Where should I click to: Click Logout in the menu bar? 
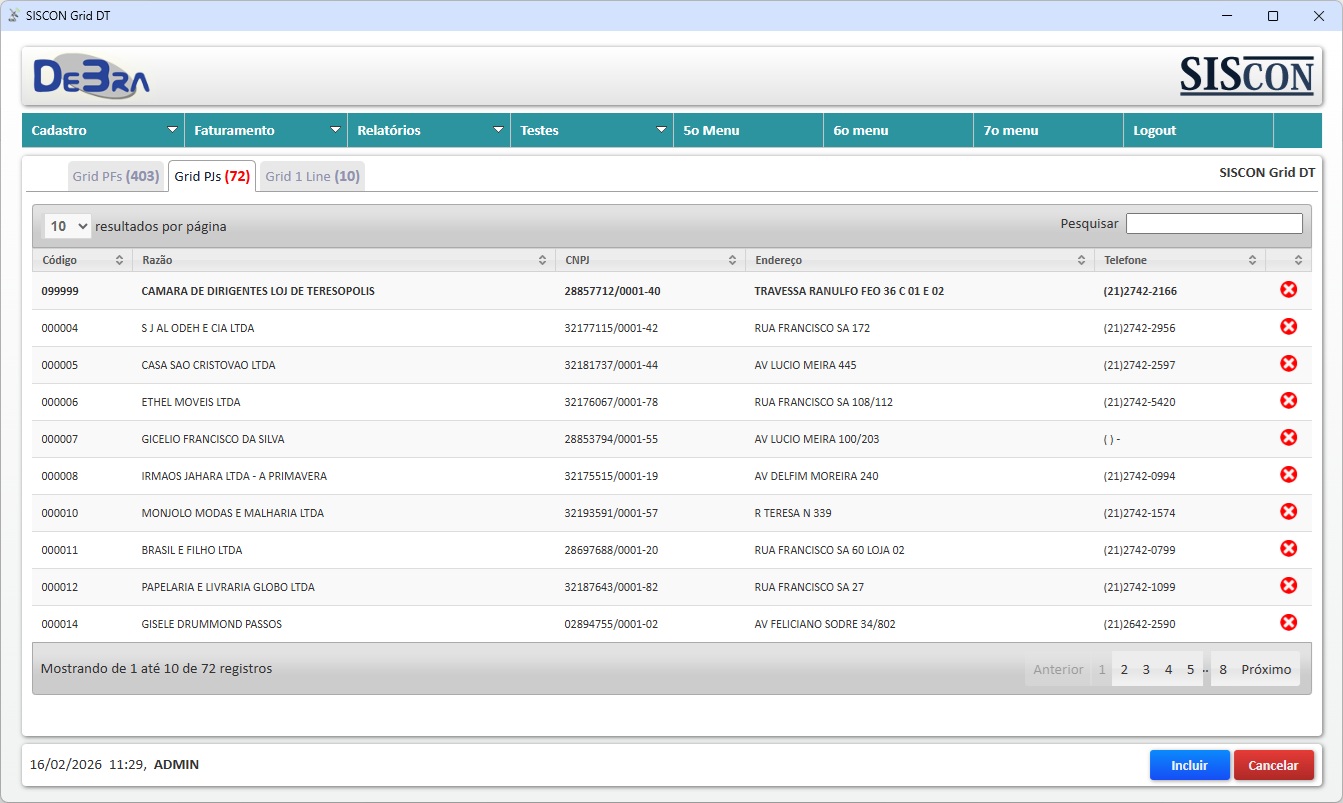[x=1155, y=130]
